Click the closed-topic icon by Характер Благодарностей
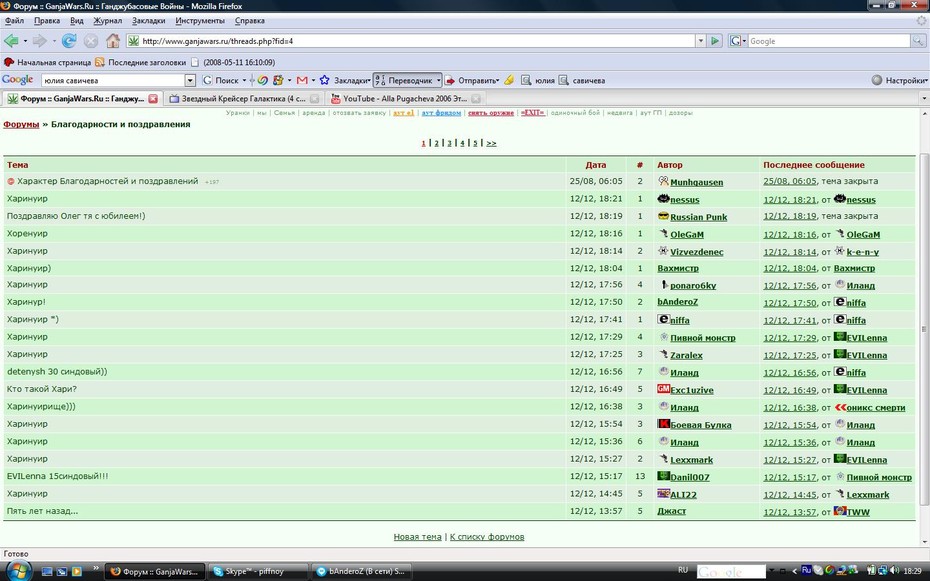The image size is (930, 581). tap(11, 181)
